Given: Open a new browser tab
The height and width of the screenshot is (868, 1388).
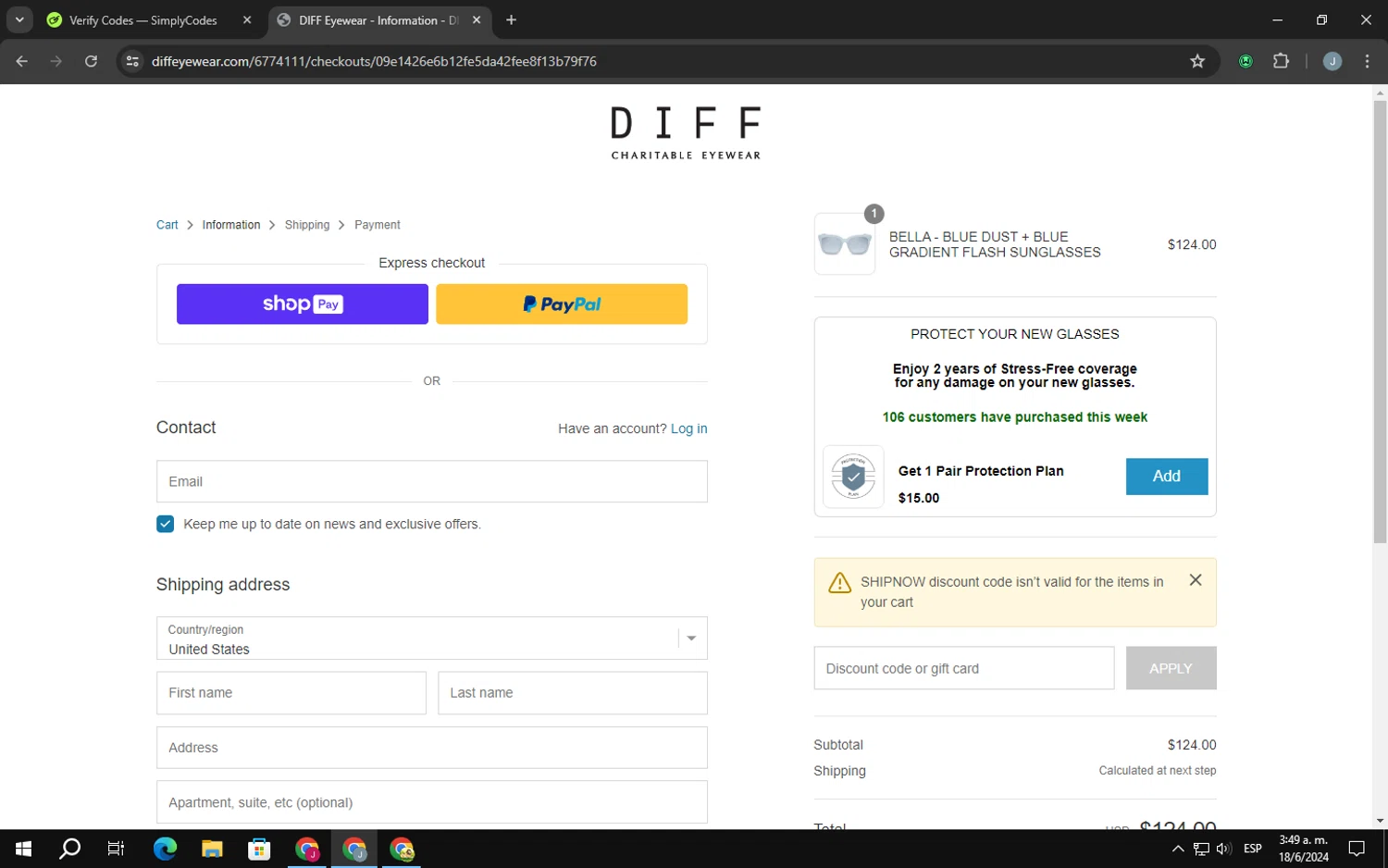Looking at the screenshot, I should (x=511, y=19).
